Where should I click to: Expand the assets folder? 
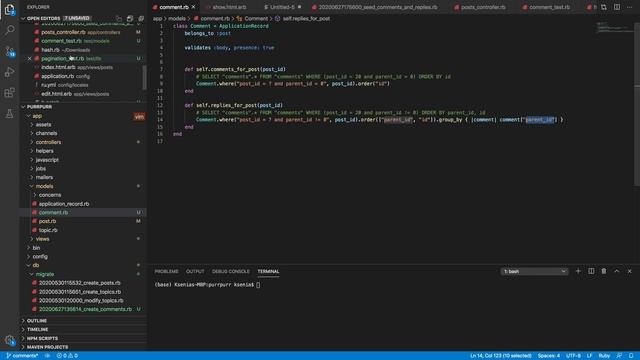pyautogui.click(x=43, y=124)
